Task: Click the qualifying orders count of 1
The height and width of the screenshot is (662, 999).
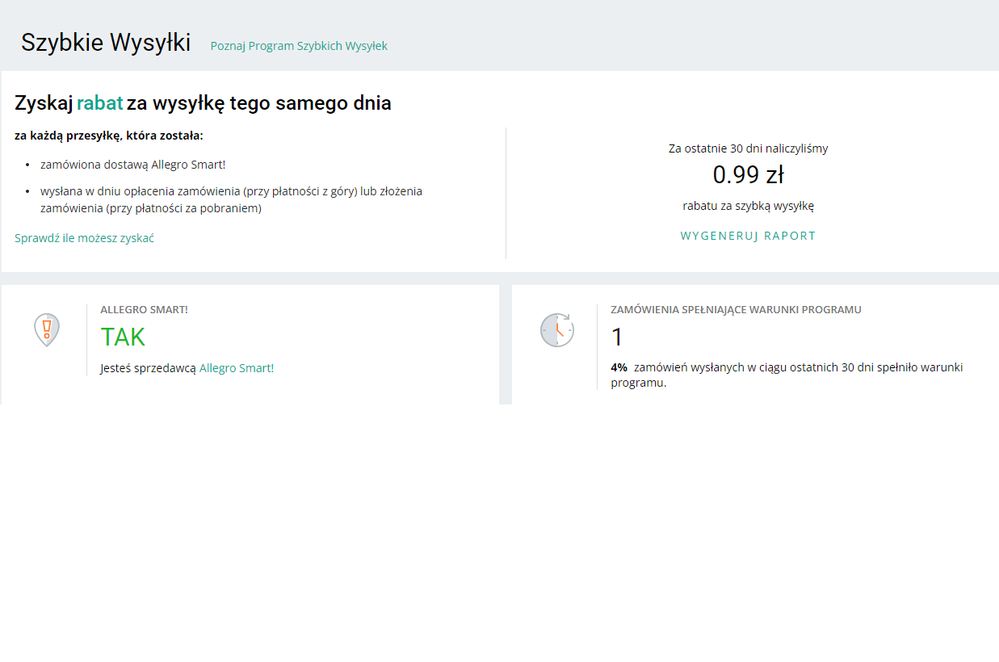Action: pyautogui.click(x=617, y=337)
